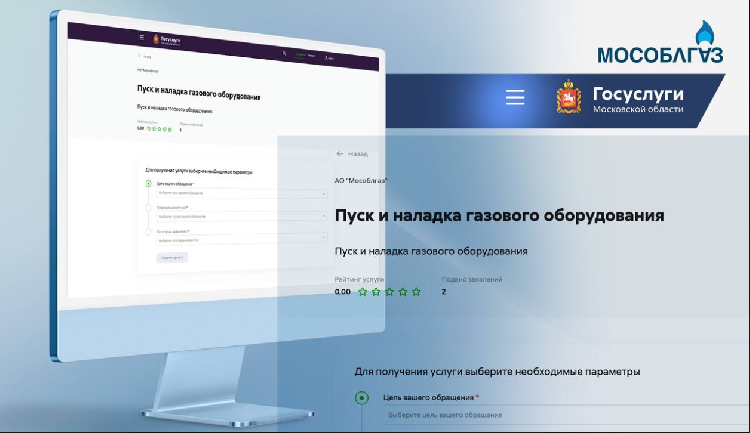Click the first green rating star in the enlarged overlay
The image size is (750, 433).
coord(363,292)
